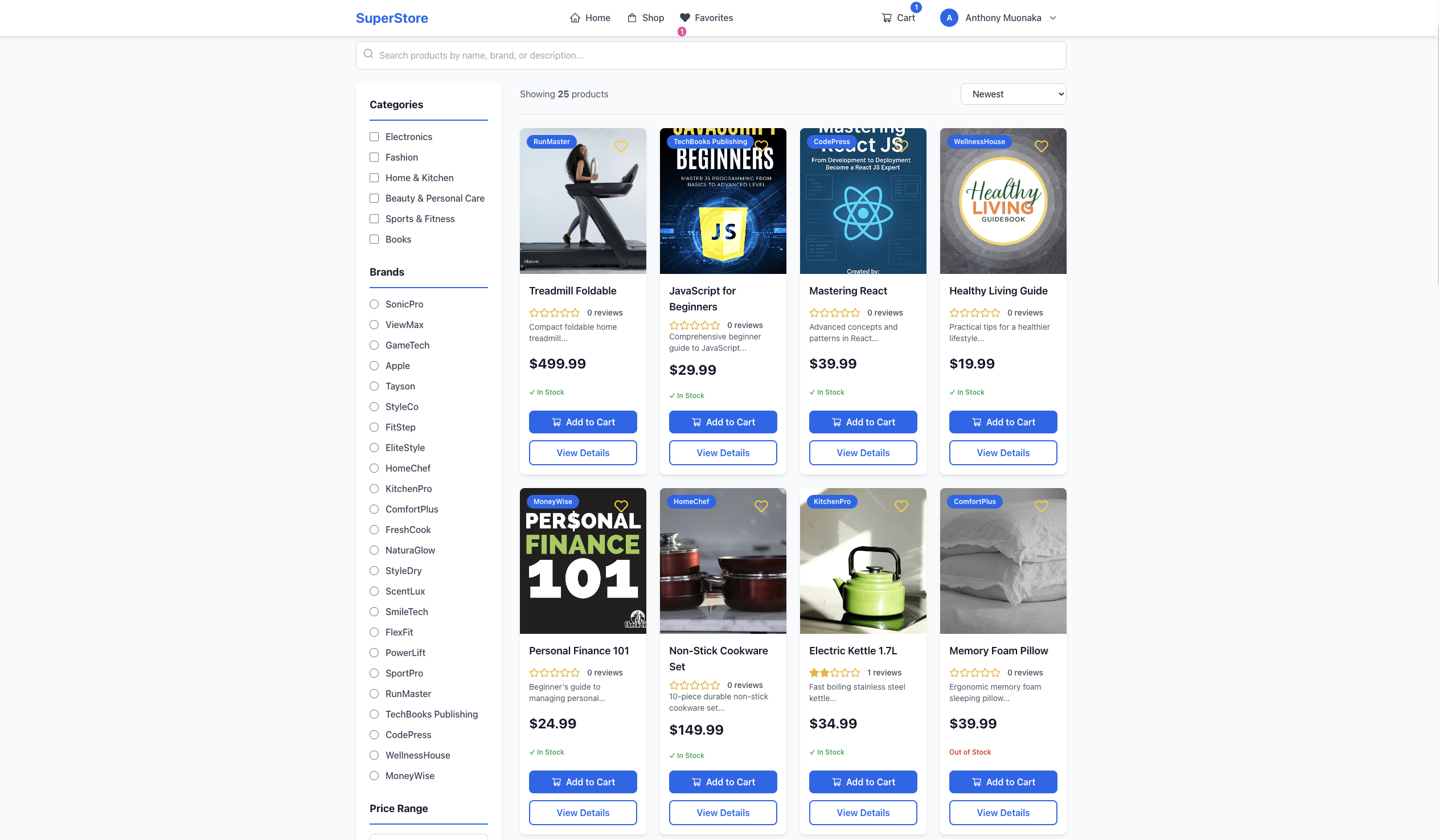1439x840 pixels.
Task: Click the user avatar circle icon
Action: (949, 18)
